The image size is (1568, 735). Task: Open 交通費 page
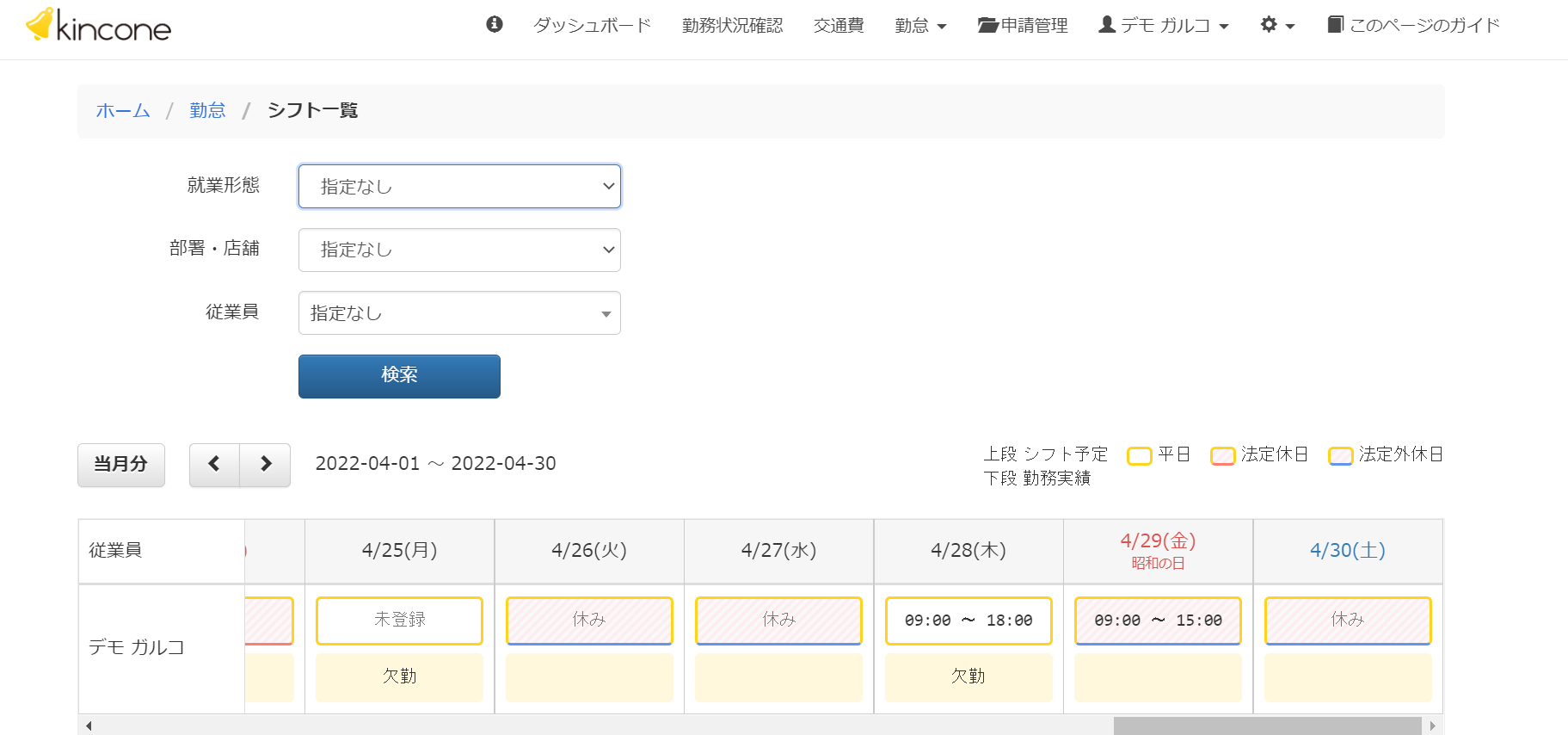pos(839,25)
